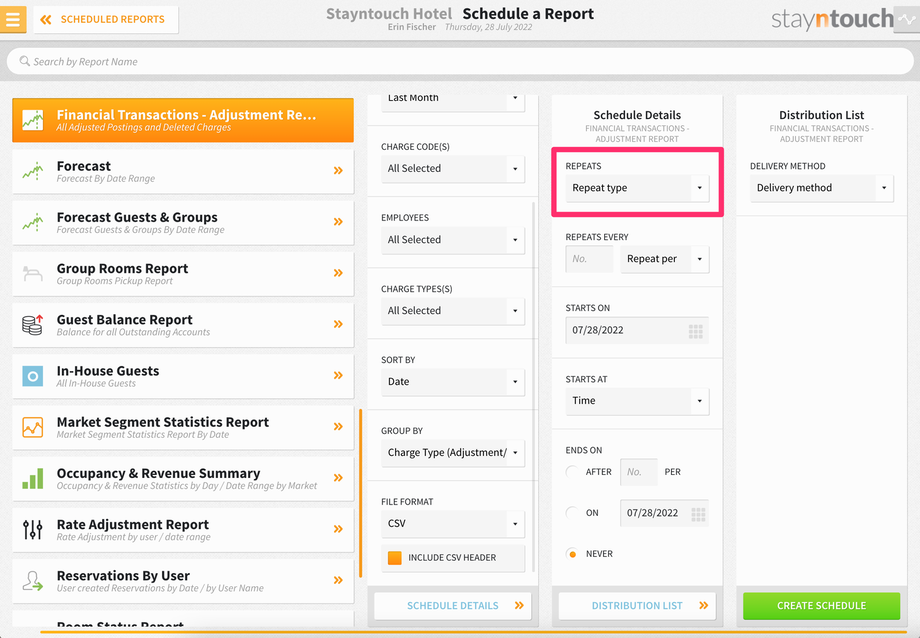This screenshot has width=920, height=638.
Task: Click the report list orange scrollbar
Action: point(360,493)
